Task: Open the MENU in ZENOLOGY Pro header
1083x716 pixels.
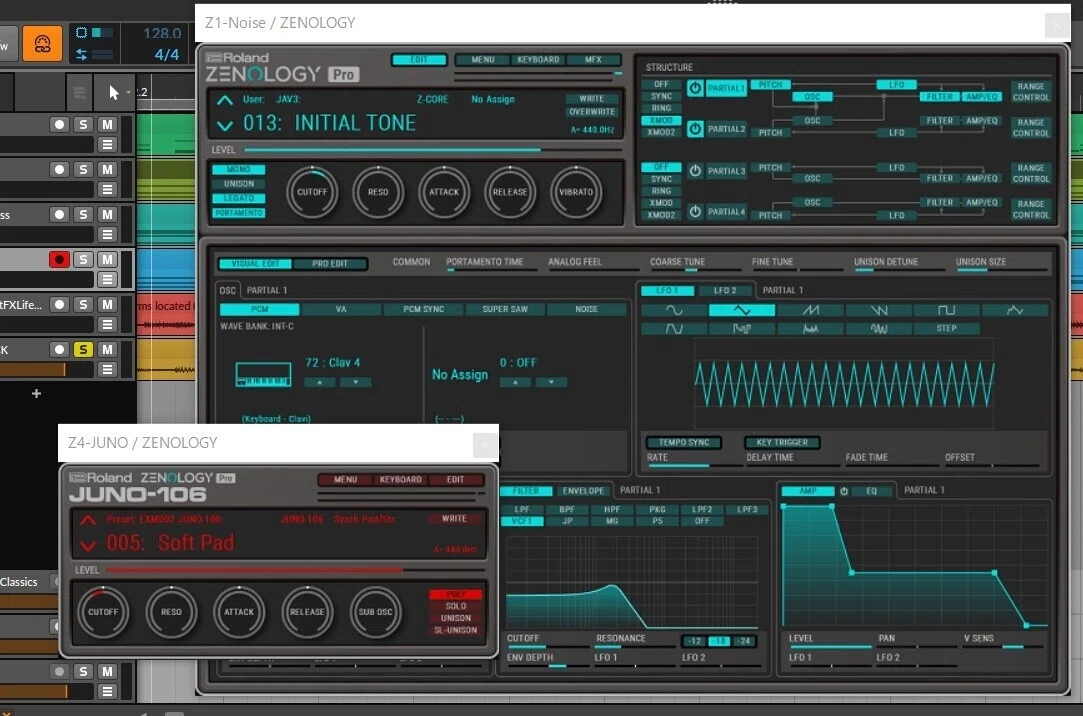Action: [483, 60]
